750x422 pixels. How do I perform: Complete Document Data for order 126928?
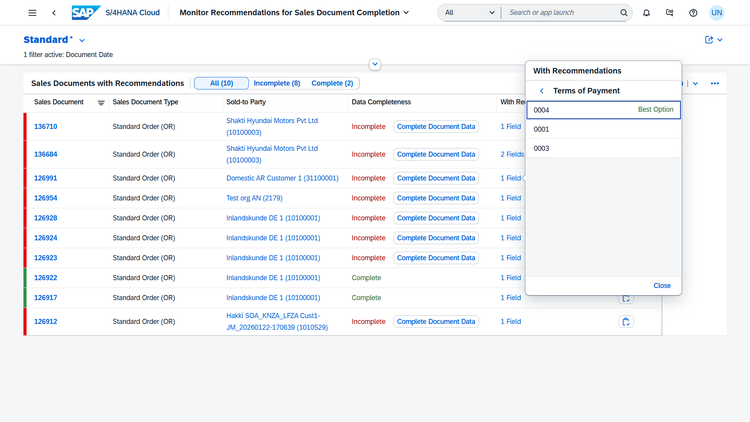coord(436,218)
